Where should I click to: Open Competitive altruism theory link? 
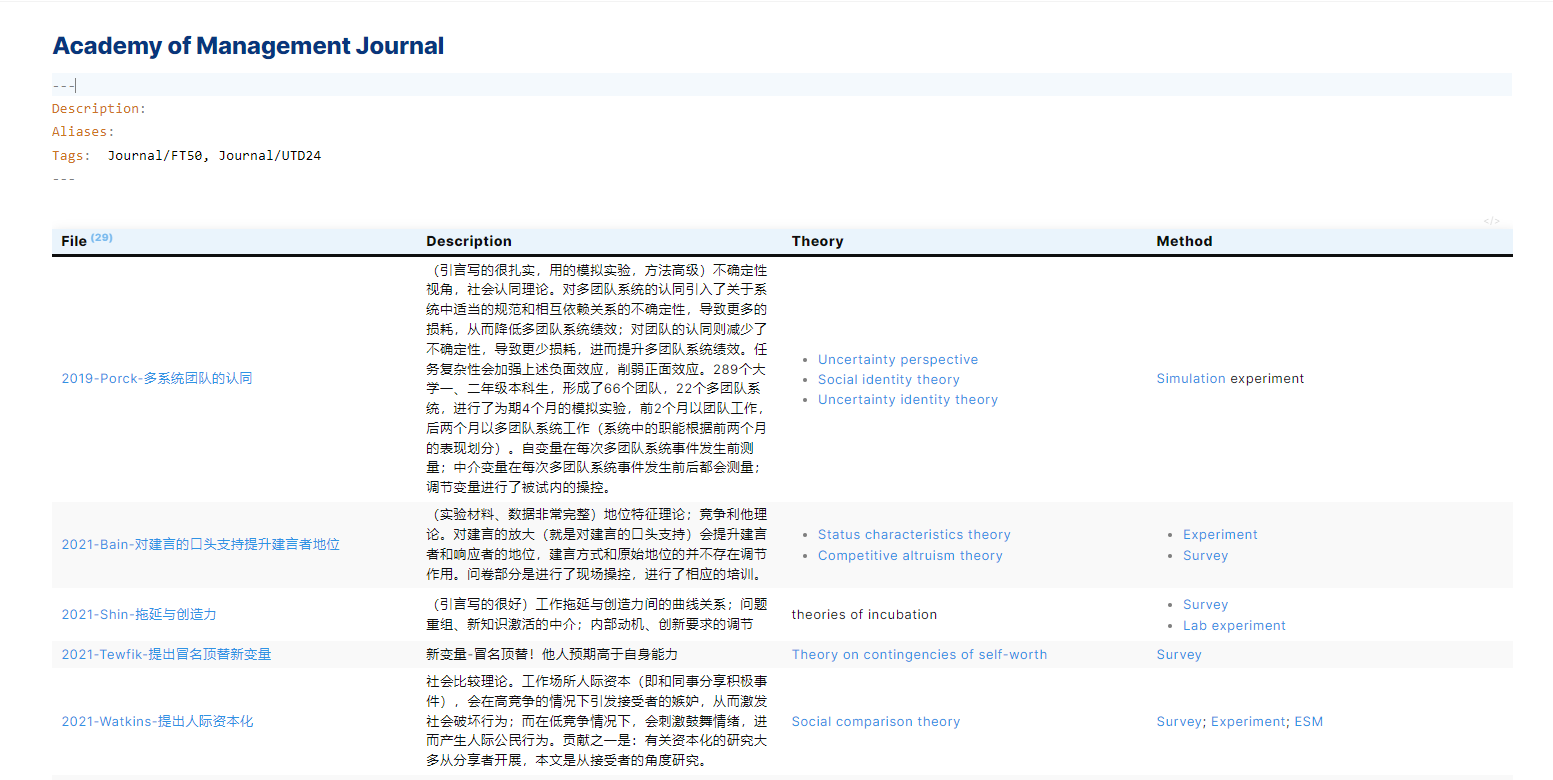pos(910,555)
